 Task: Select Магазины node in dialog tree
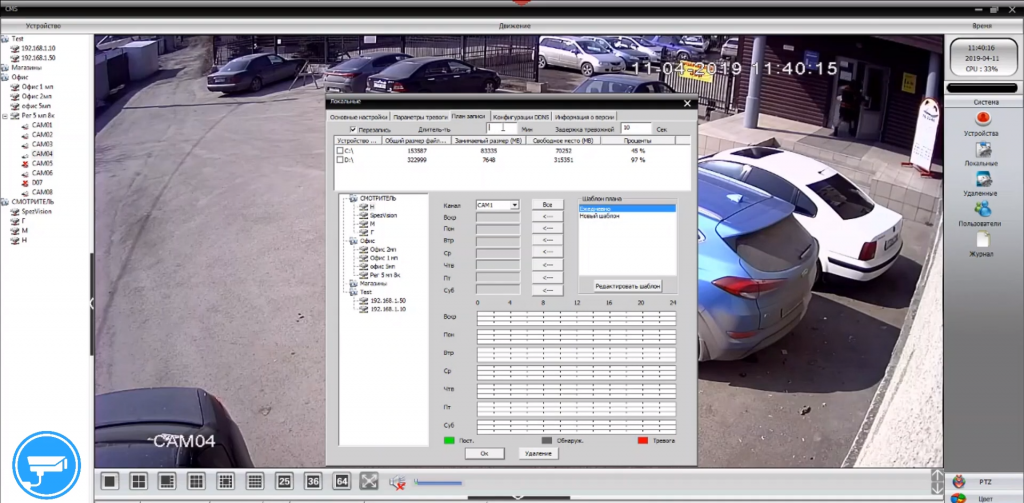pos(373,284)
